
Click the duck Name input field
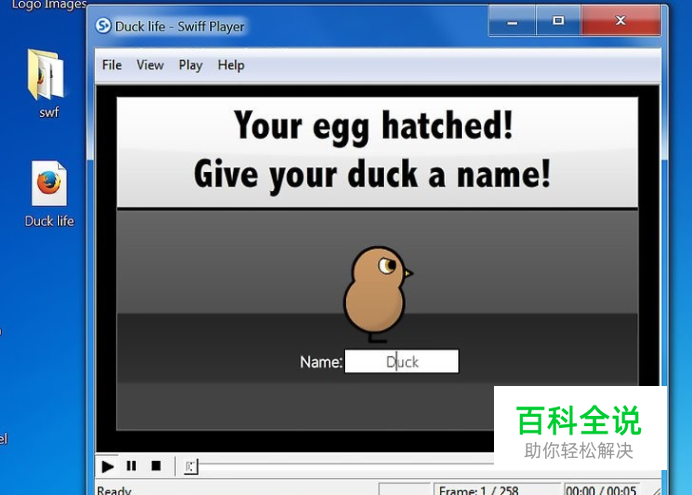(402, 361)
